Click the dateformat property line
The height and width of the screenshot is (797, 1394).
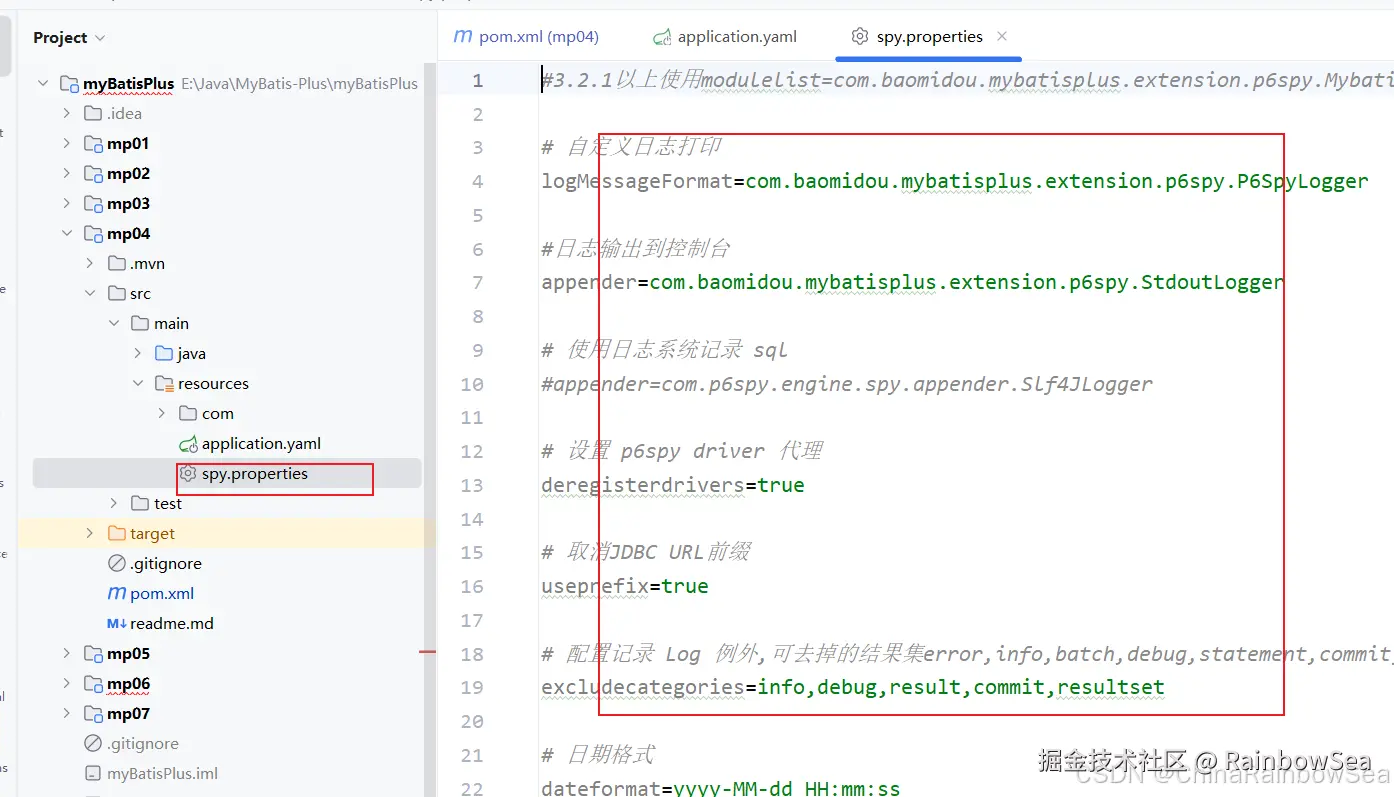[x=720, y=788]
